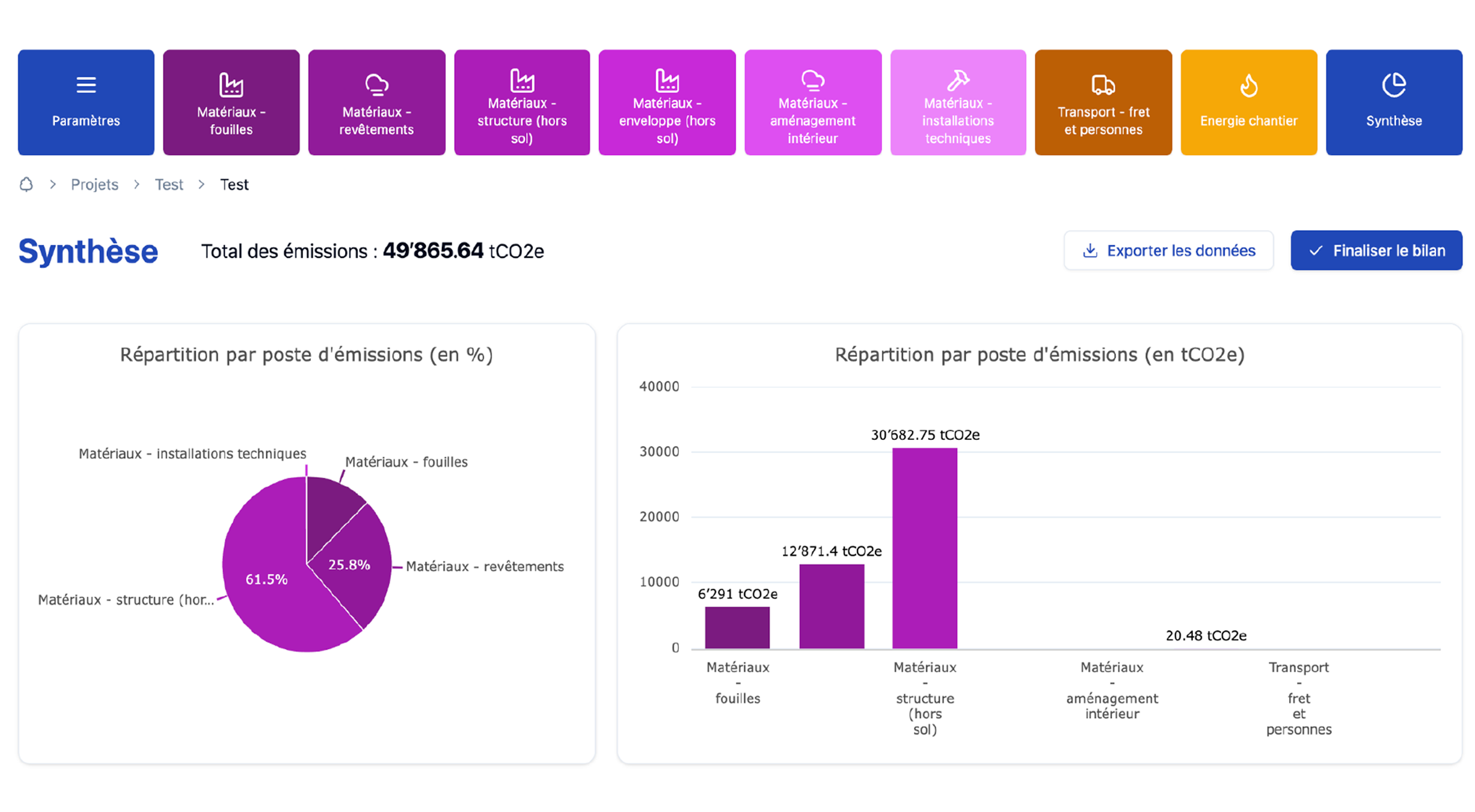Click the Projets breadcrumb link
This screenshot has height=812, width=1475.
[94, 185]
